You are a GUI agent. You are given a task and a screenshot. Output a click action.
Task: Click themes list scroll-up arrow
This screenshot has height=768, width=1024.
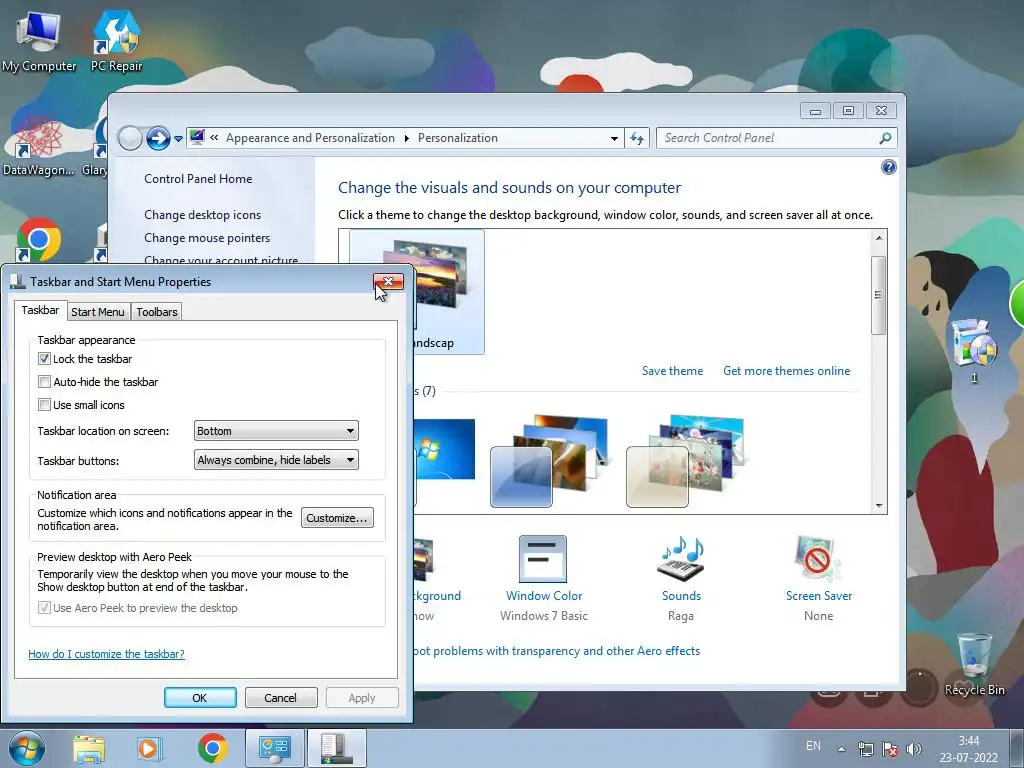pos(879,238)
